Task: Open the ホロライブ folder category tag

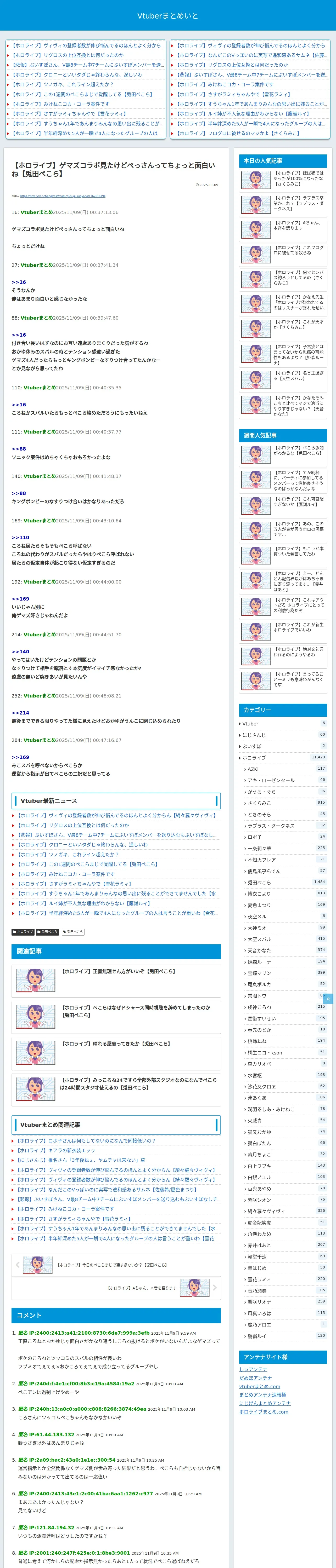Action: pos(23,932)
